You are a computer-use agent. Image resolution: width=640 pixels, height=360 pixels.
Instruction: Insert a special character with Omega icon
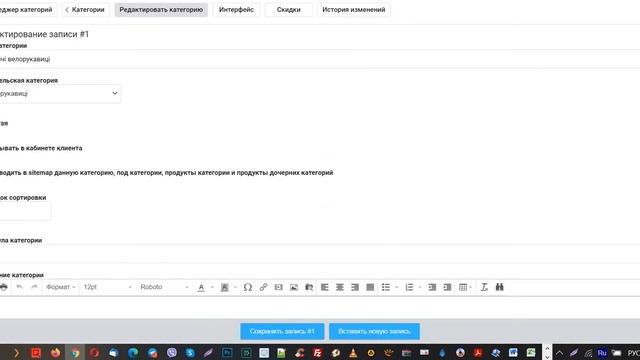coord(248,287)
